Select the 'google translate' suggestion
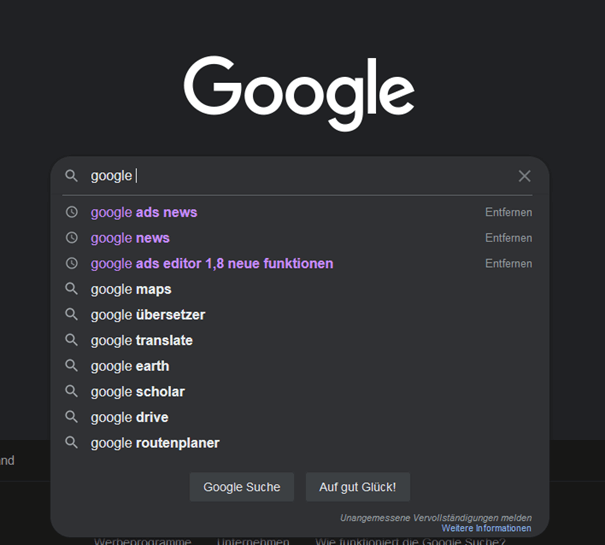This screenshot has height=545, width=605. (x=141, y=340)
